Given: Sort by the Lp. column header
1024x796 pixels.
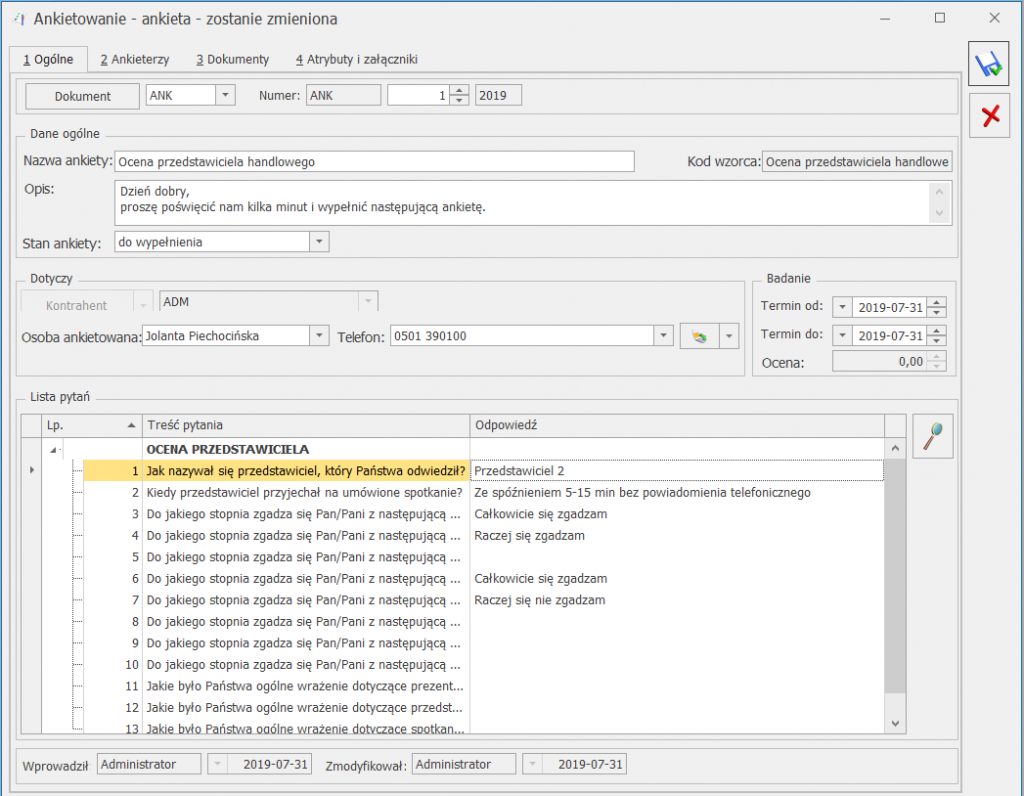Looking at the screenshot, I should coord(91,425).
